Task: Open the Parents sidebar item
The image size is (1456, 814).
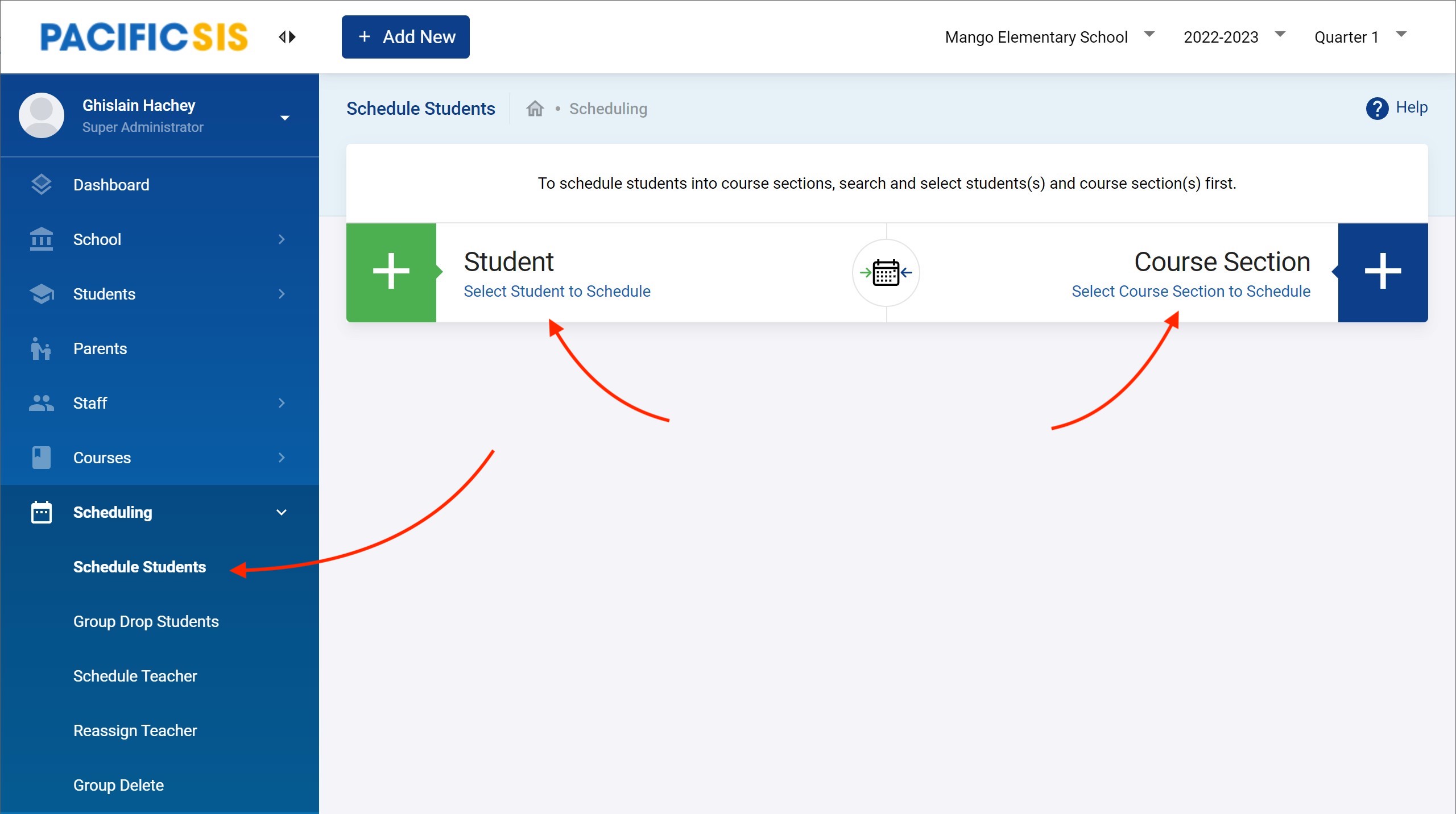Action: (100, 348)
